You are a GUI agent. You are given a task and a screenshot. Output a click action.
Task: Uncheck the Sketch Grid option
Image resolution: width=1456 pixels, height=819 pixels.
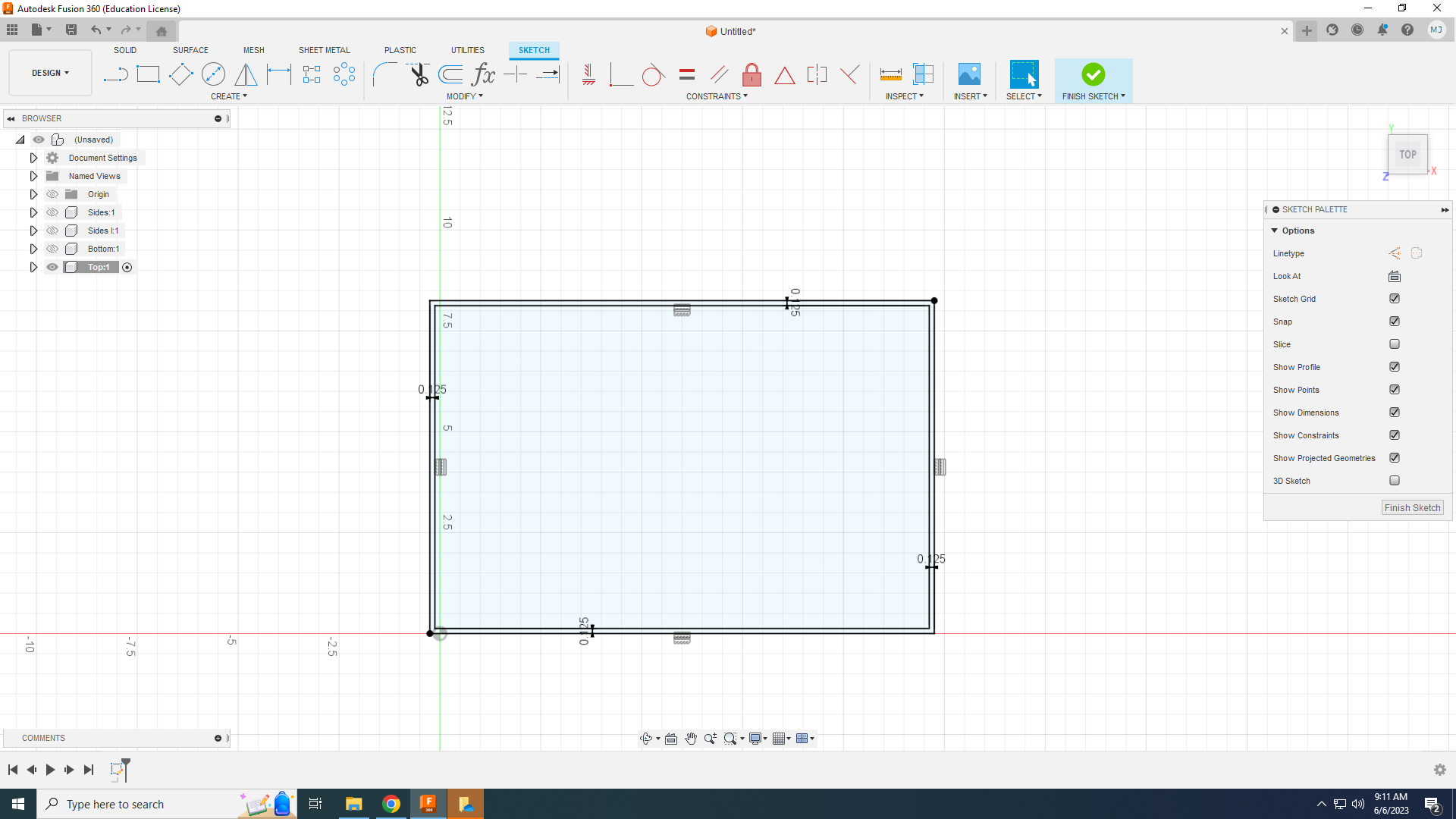(x=1394, y=299)
